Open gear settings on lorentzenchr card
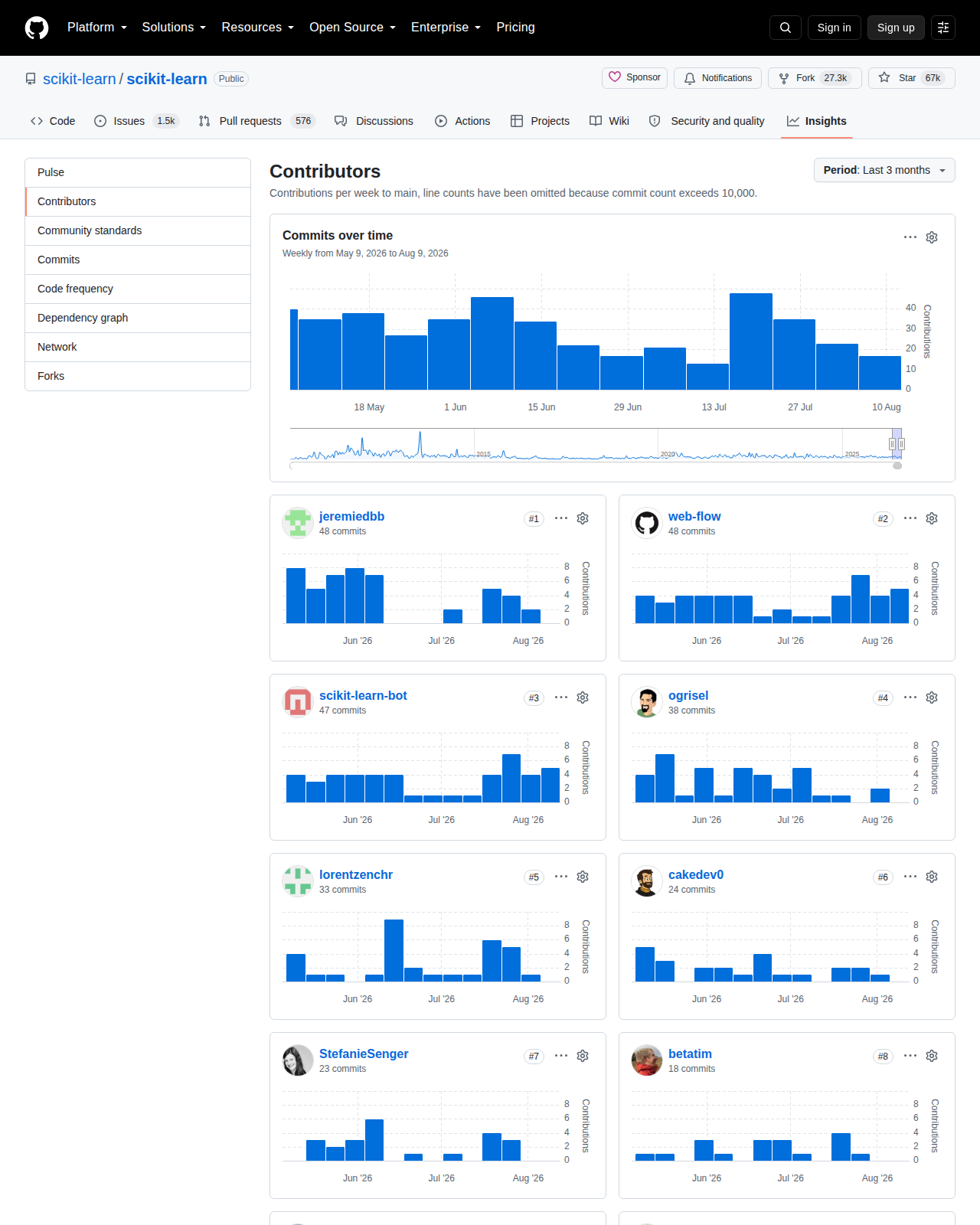This screenshot has height=1225, width=980. (583, 877)
